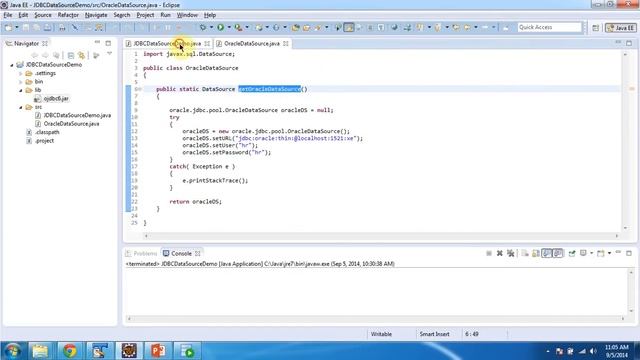Viewport: 640px width, 360px height.
Task: Switch to the Java EE perspective
Action: tap(620, 28)
